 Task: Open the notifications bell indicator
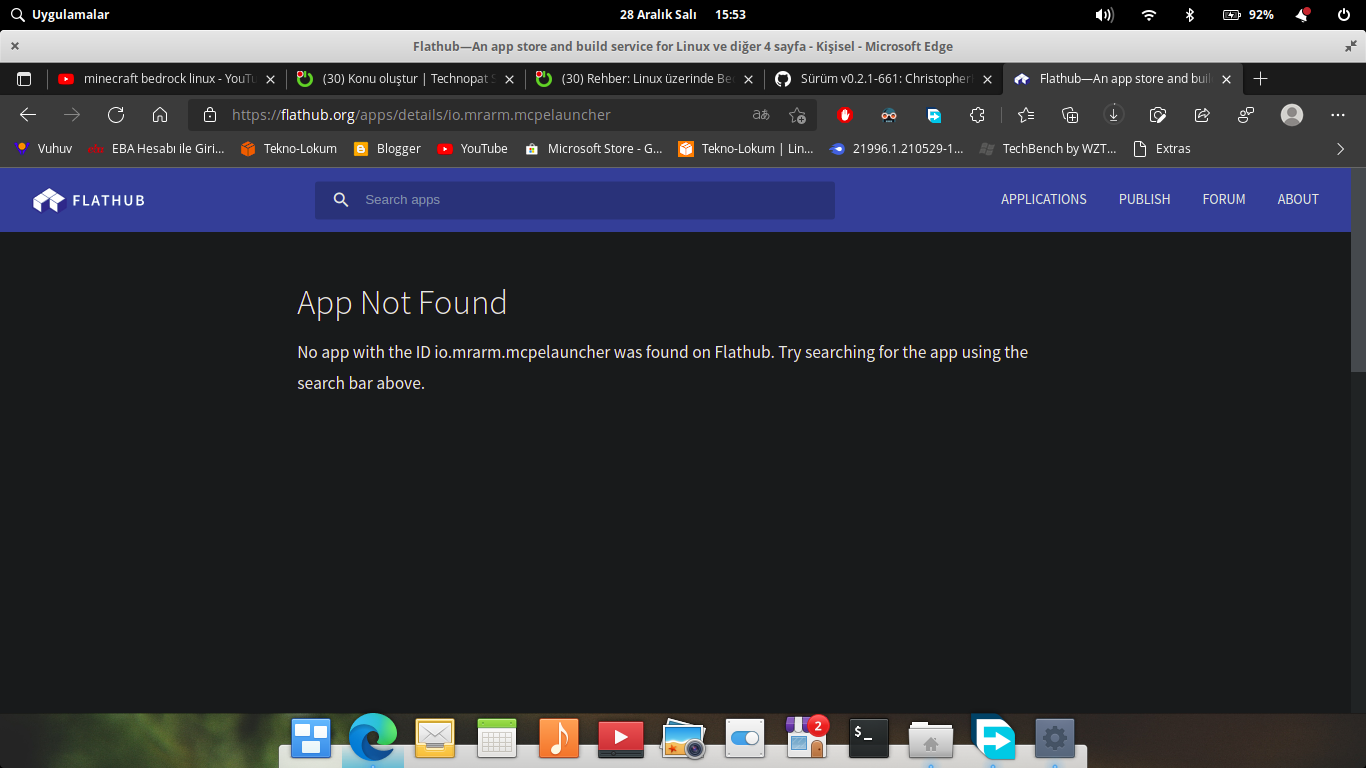point(1303,15)
